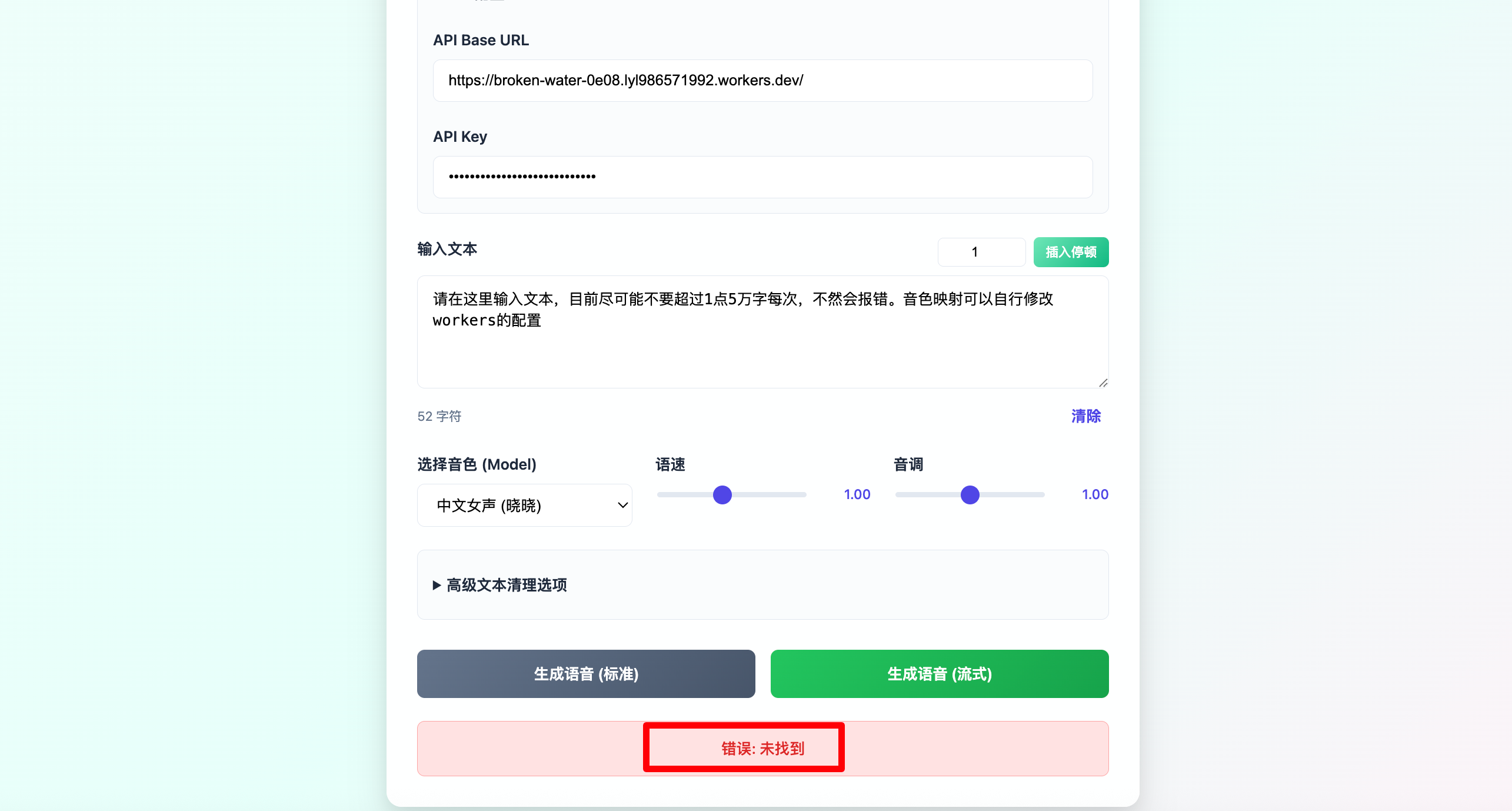Screen dimensions: 1512x811
Task: Click the 音调 slider handle
Action: coord(970,494)
